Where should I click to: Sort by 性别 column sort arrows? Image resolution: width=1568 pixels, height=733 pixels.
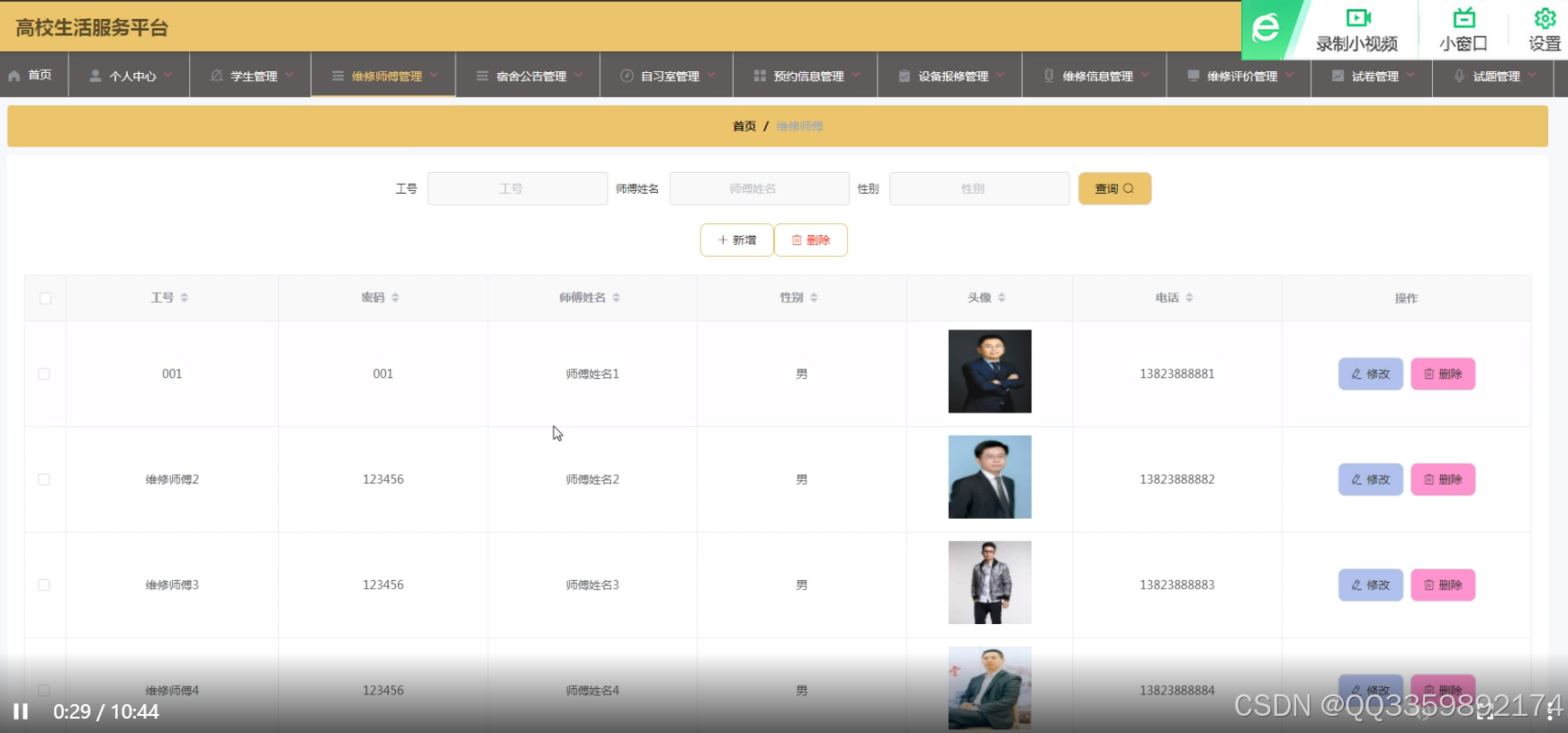(x=814, y=297)
